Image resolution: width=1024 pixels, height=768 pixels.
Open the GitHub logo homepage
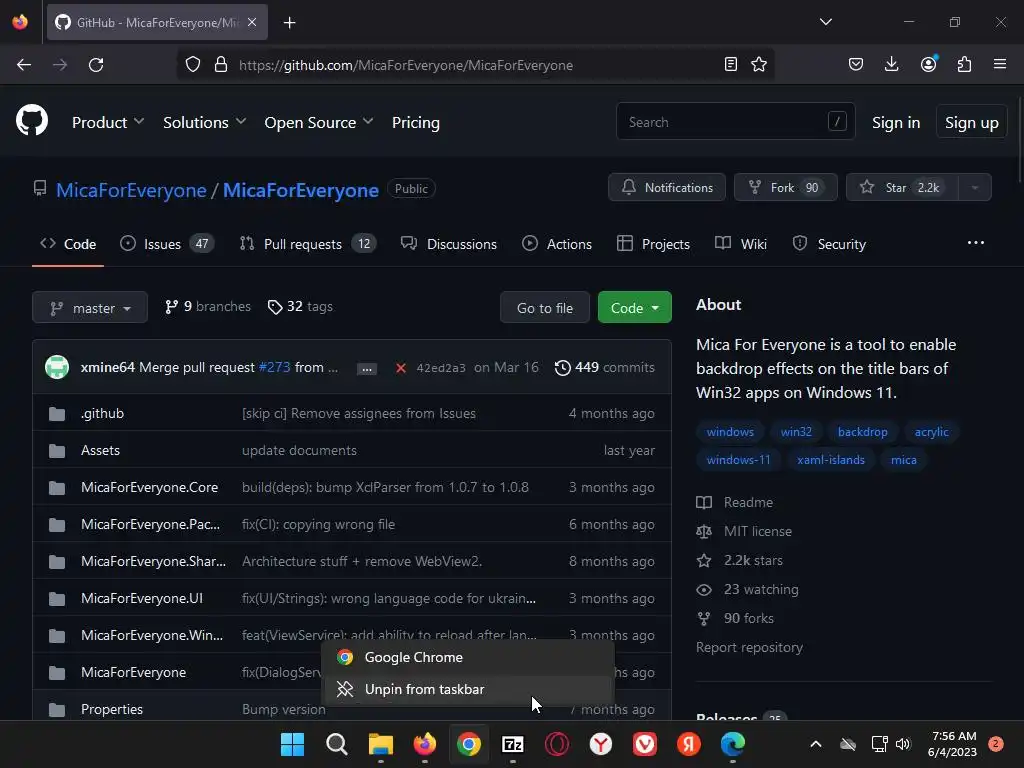[32, 121]
